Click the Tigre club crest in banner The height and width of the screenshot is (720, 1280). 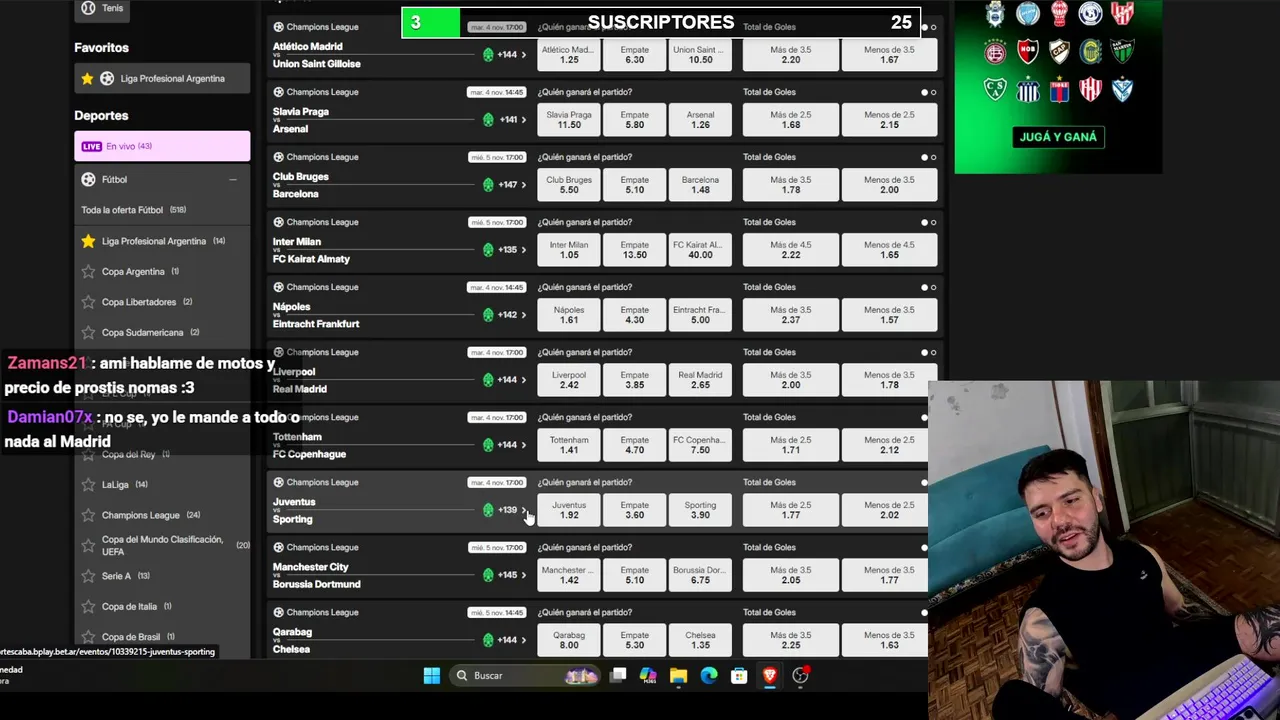tap(1059, 89)
